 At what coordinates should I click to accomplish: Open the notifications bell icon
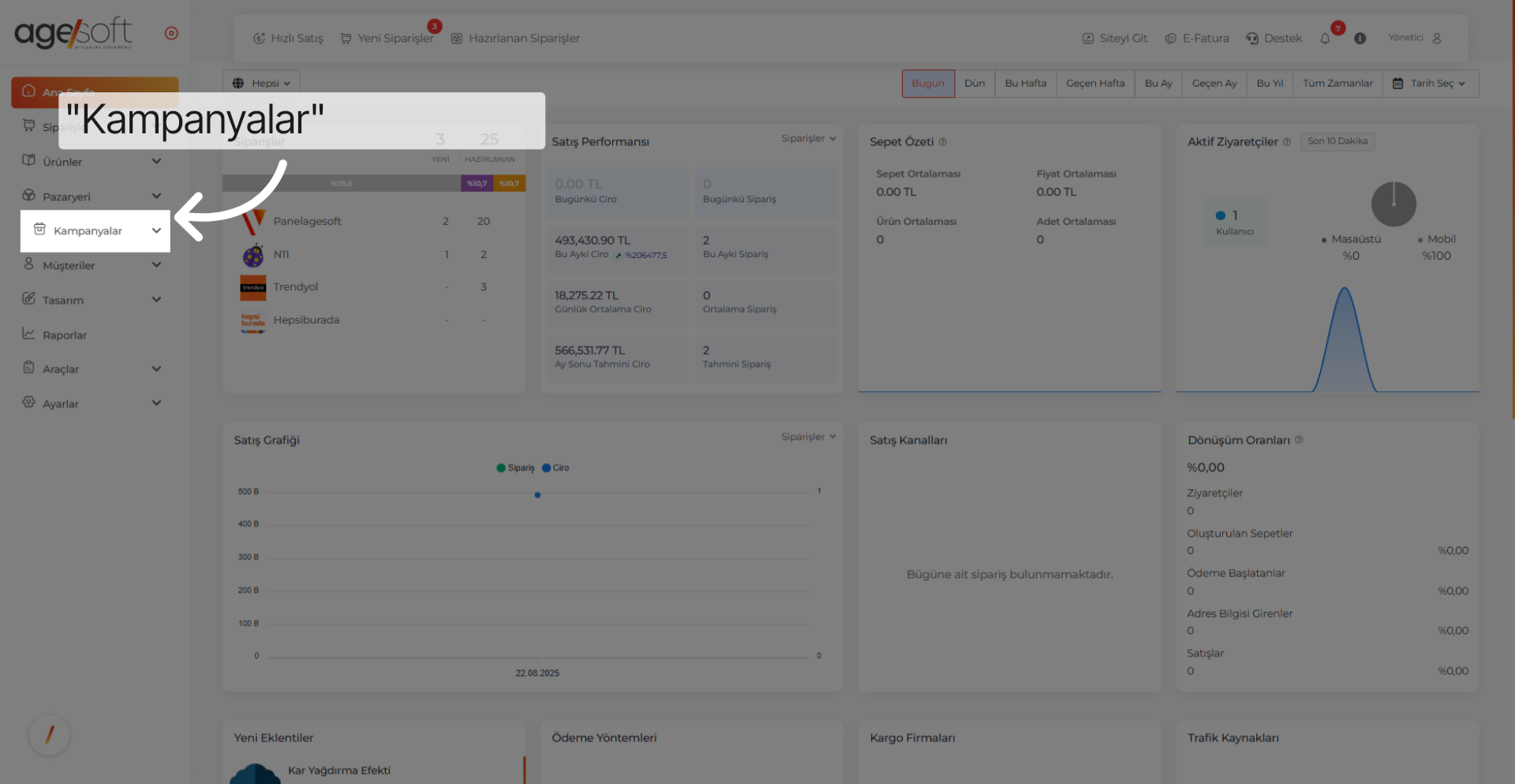1326,39
